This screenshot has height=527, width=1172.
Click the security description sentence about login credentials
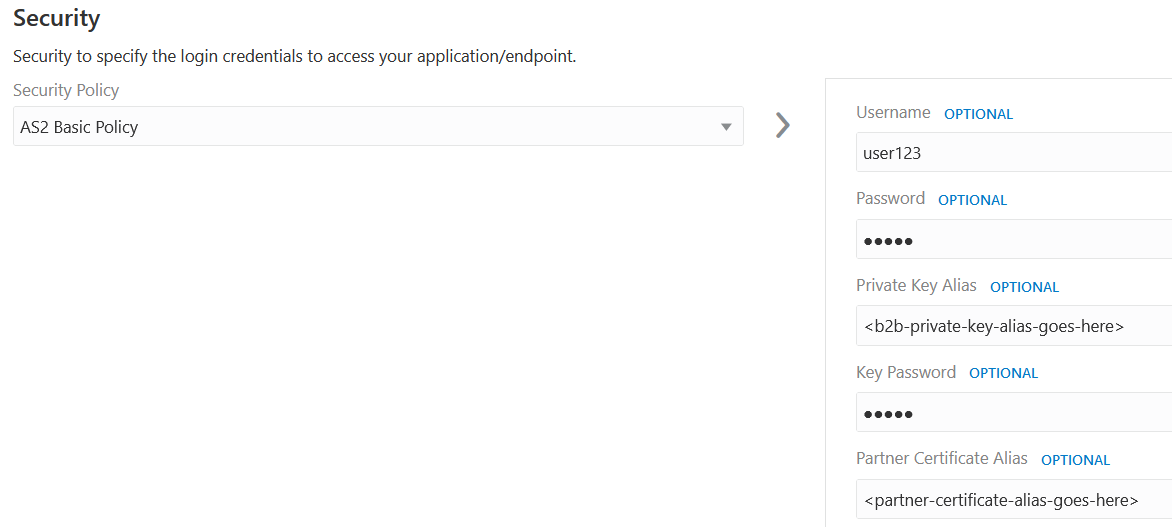[x=294, y=57]
